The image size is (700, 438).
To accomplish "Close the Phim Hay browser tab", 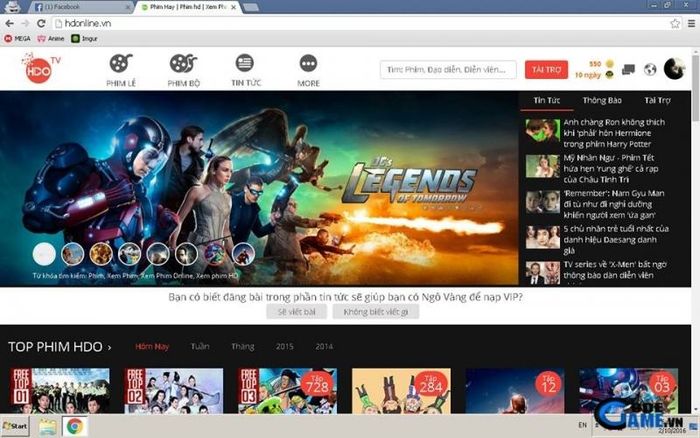I will coord(233,7).
